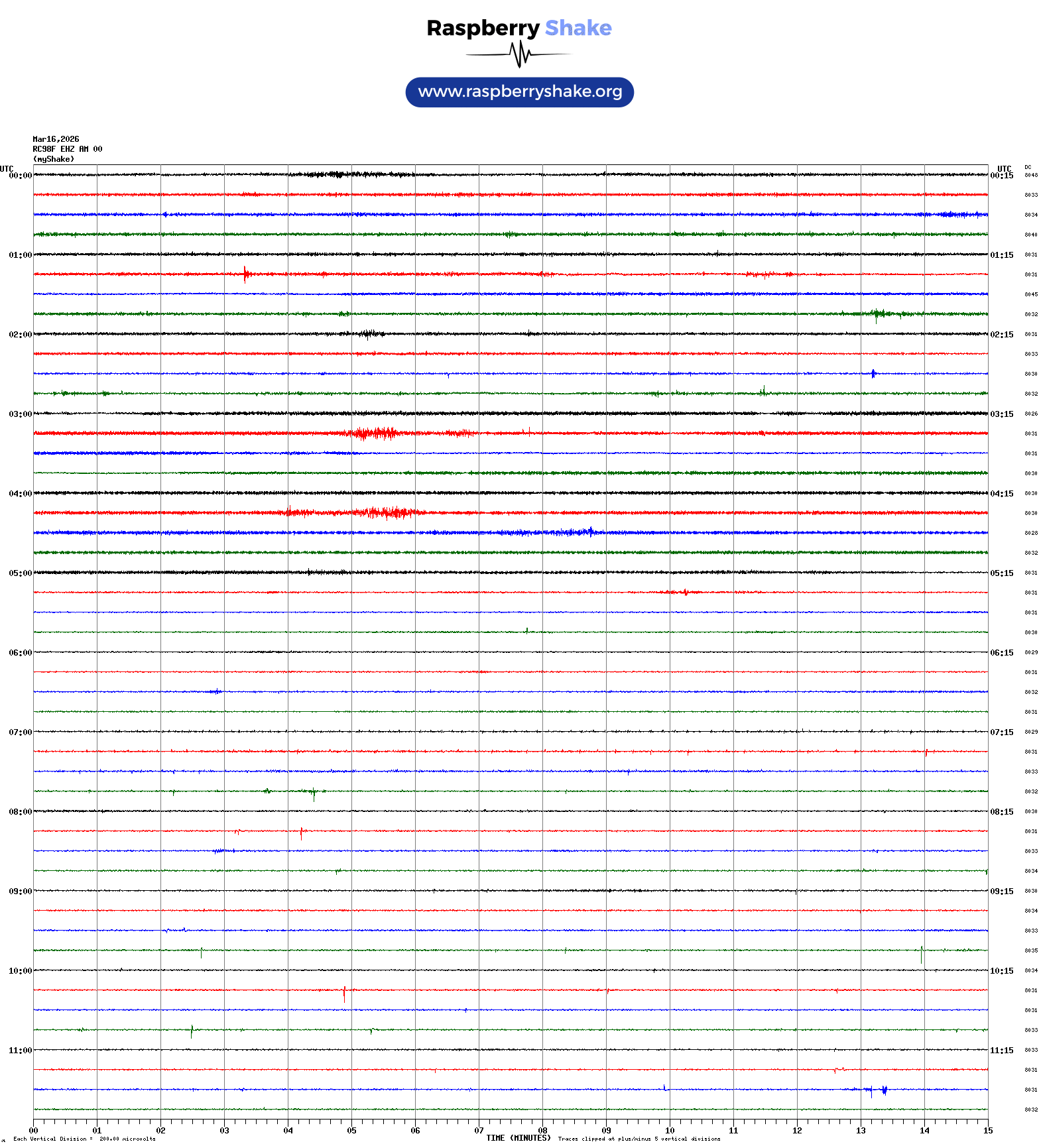The image size is (1041, 1148).
Task: Click the red spike on the 01:15 trace
Action: [245, 274]
